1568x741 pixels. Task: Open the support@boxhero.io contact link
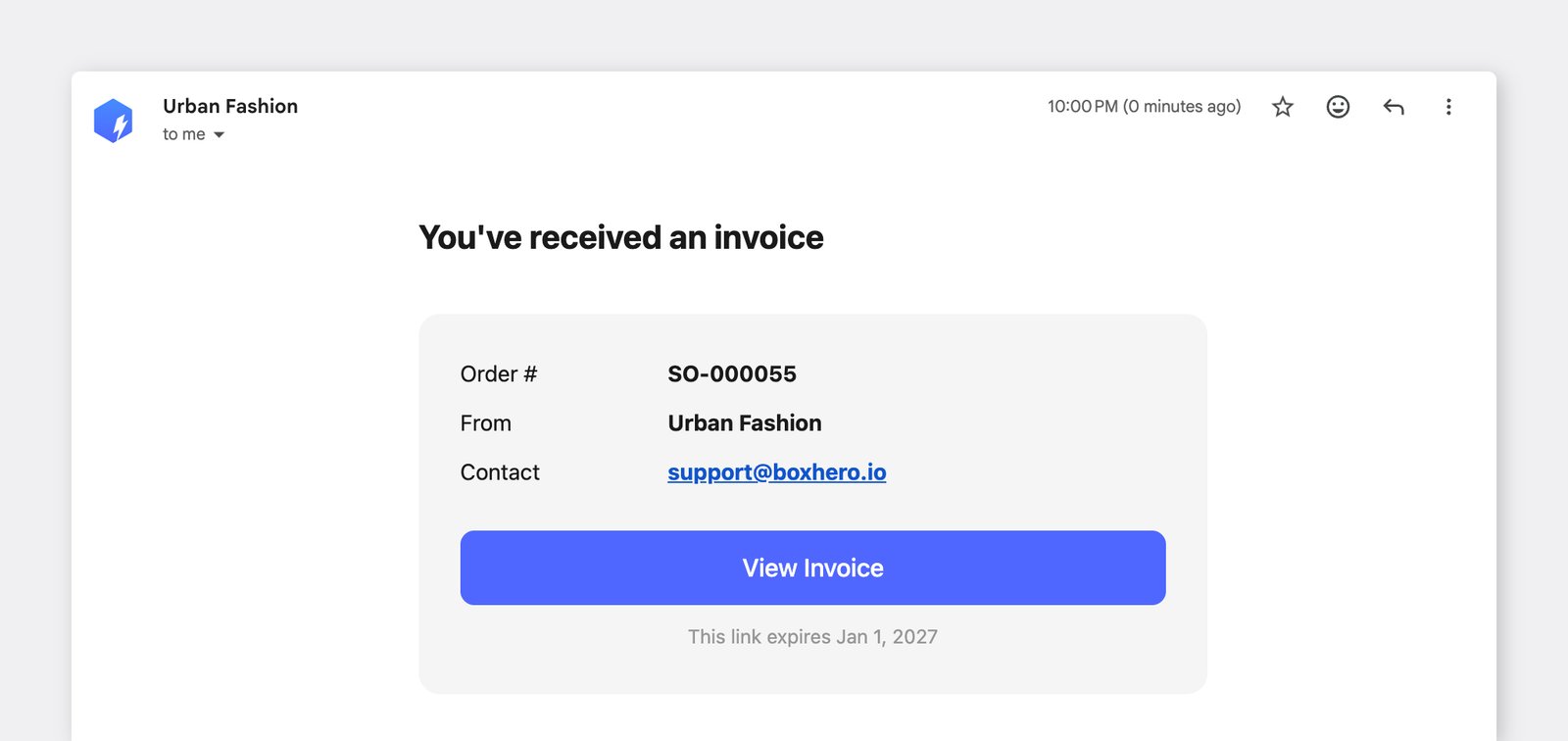point(777,472)
